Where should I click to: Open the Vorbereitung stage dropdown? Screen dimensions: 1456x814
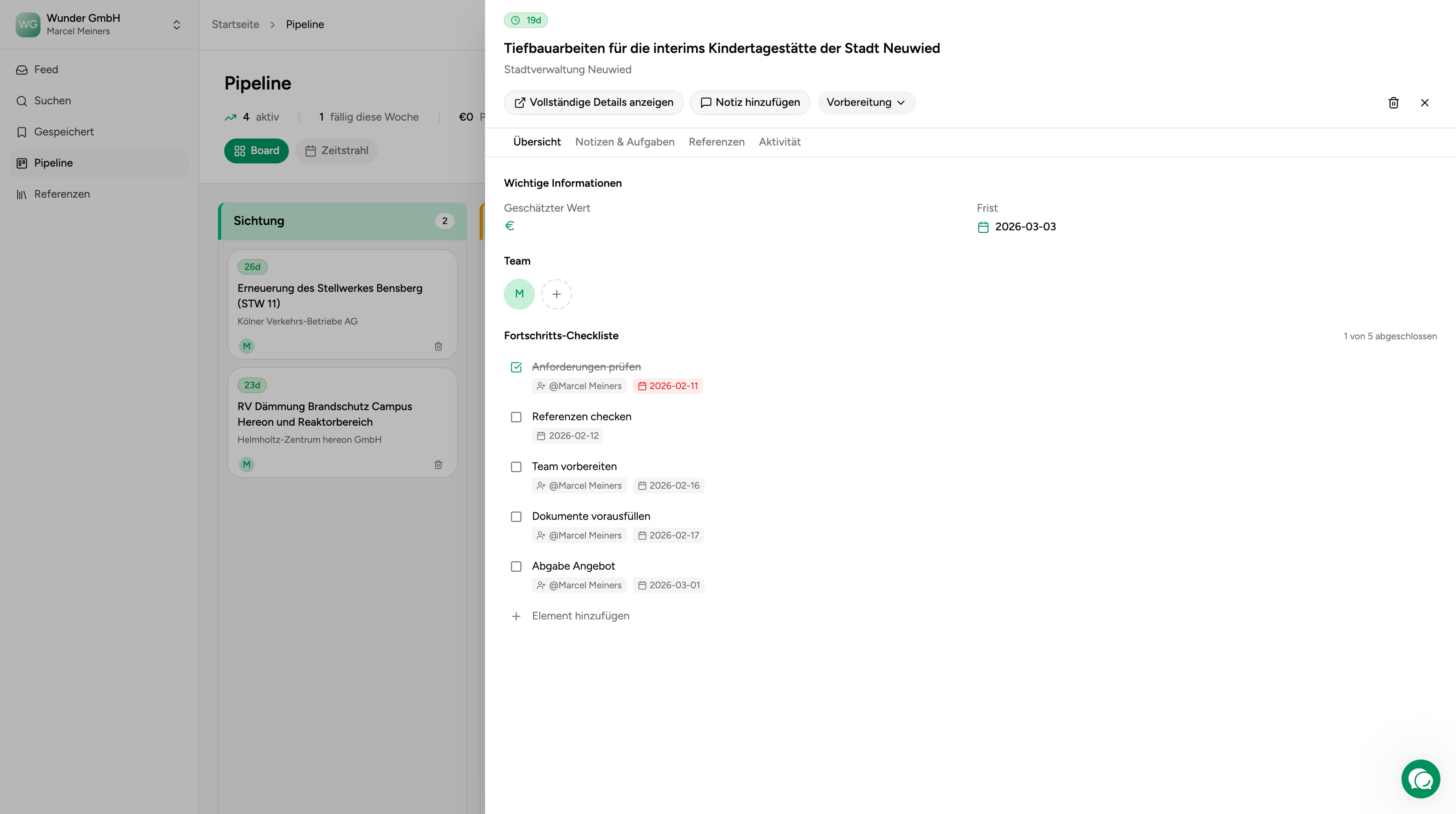pos(865,103)
